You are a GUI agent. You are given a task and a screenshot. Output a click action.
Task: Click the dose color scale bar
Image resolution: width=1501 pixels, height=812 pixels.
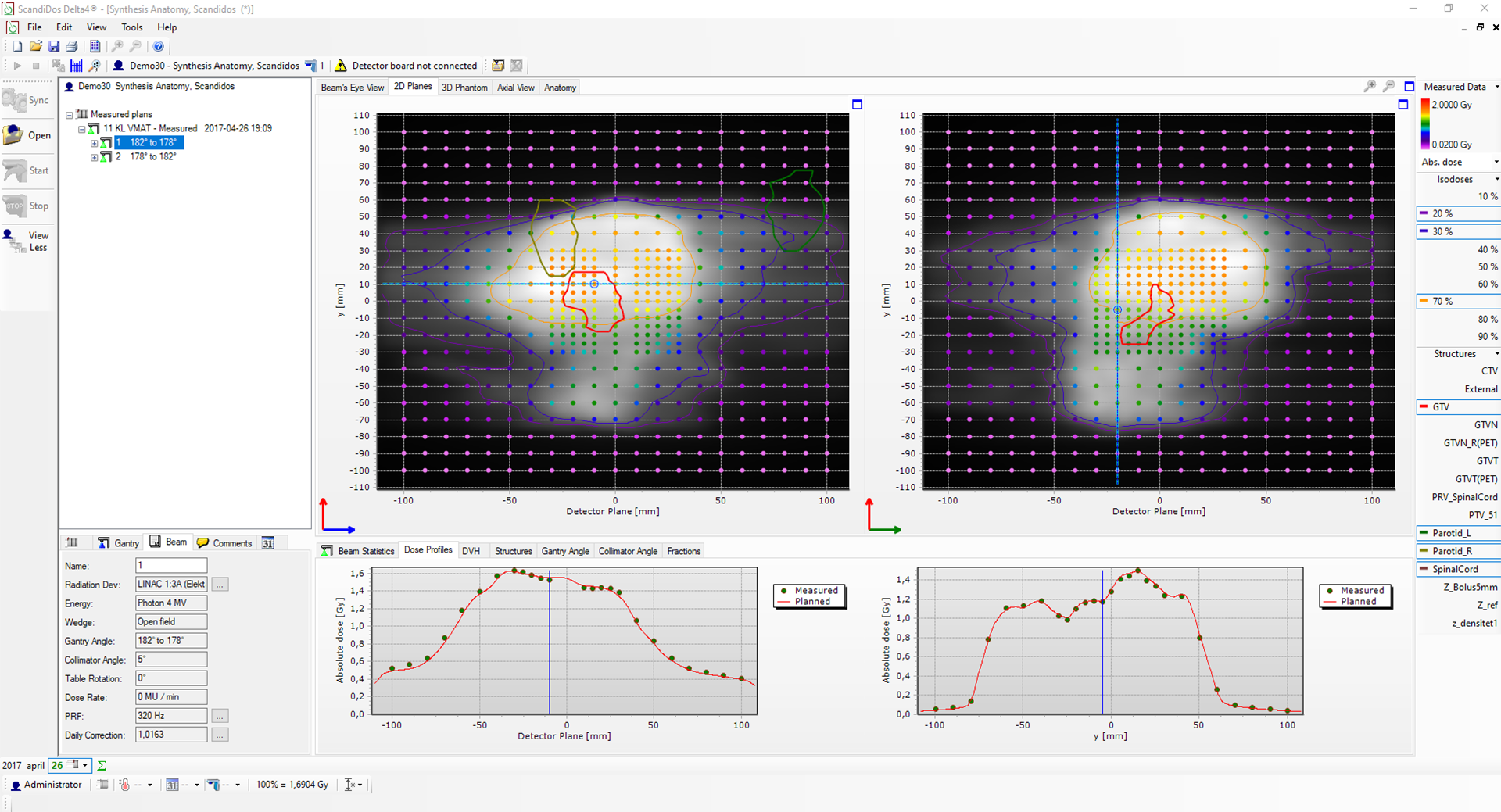1425,124
